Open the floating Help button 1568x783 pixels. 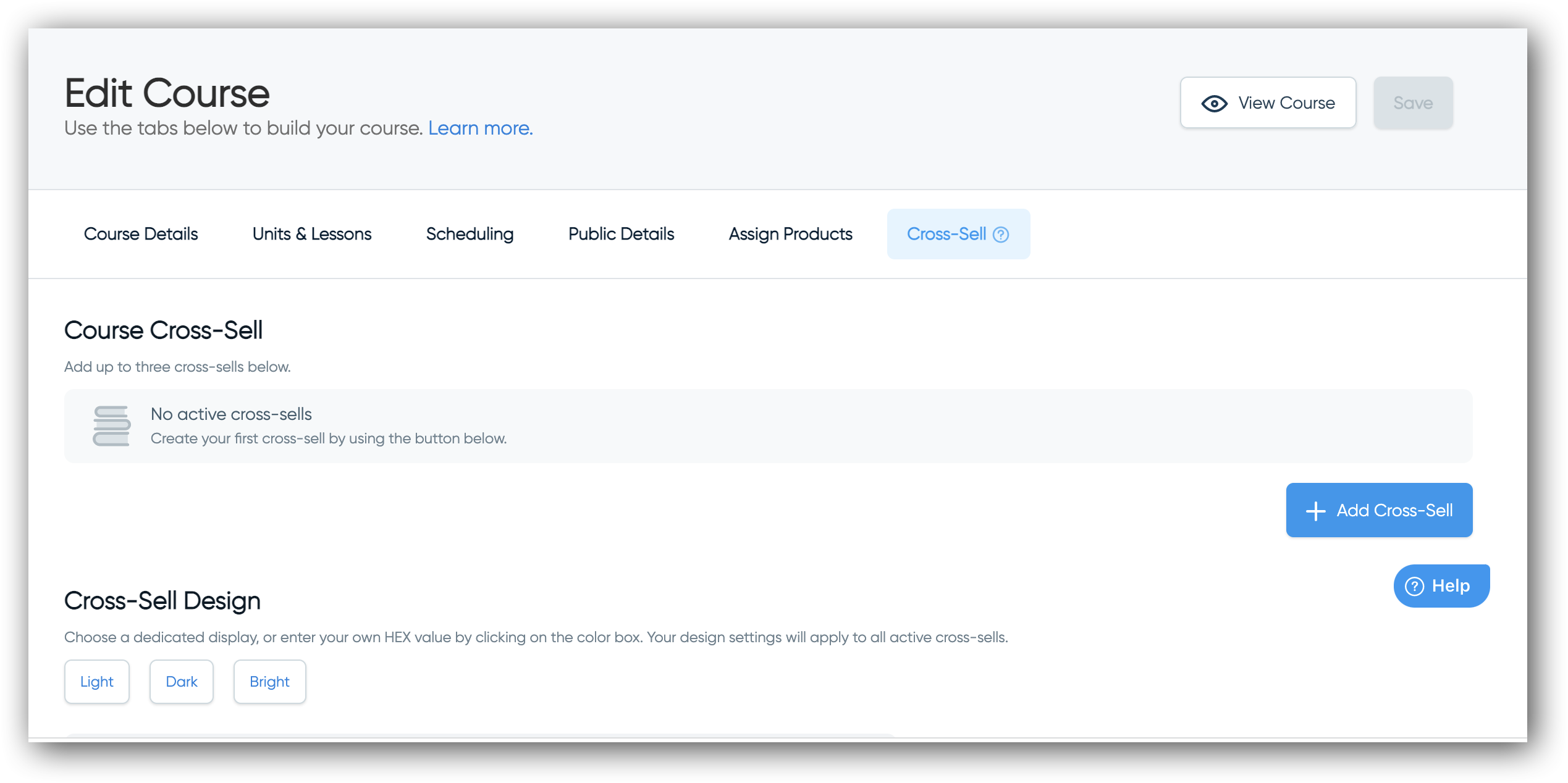[x=1450, y=586]
